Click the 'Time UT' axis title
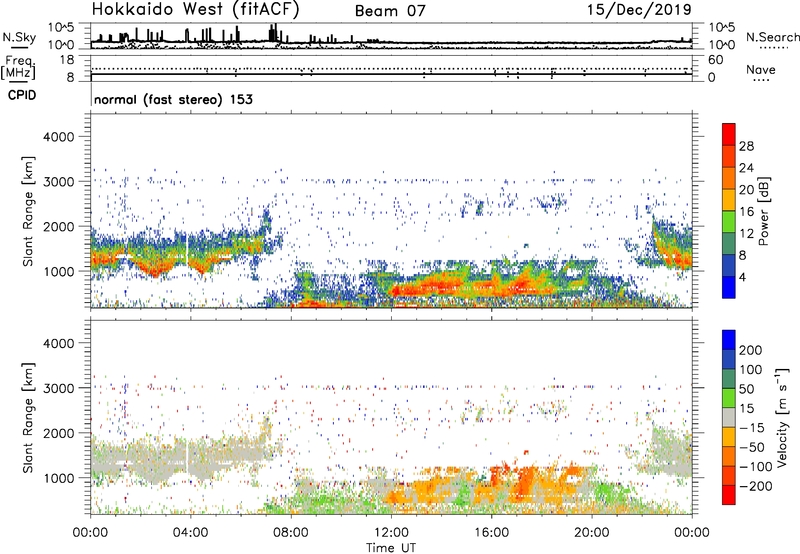The height and width of the screenshot is (554, 800). pyautogui.click(x=391, y=547)
